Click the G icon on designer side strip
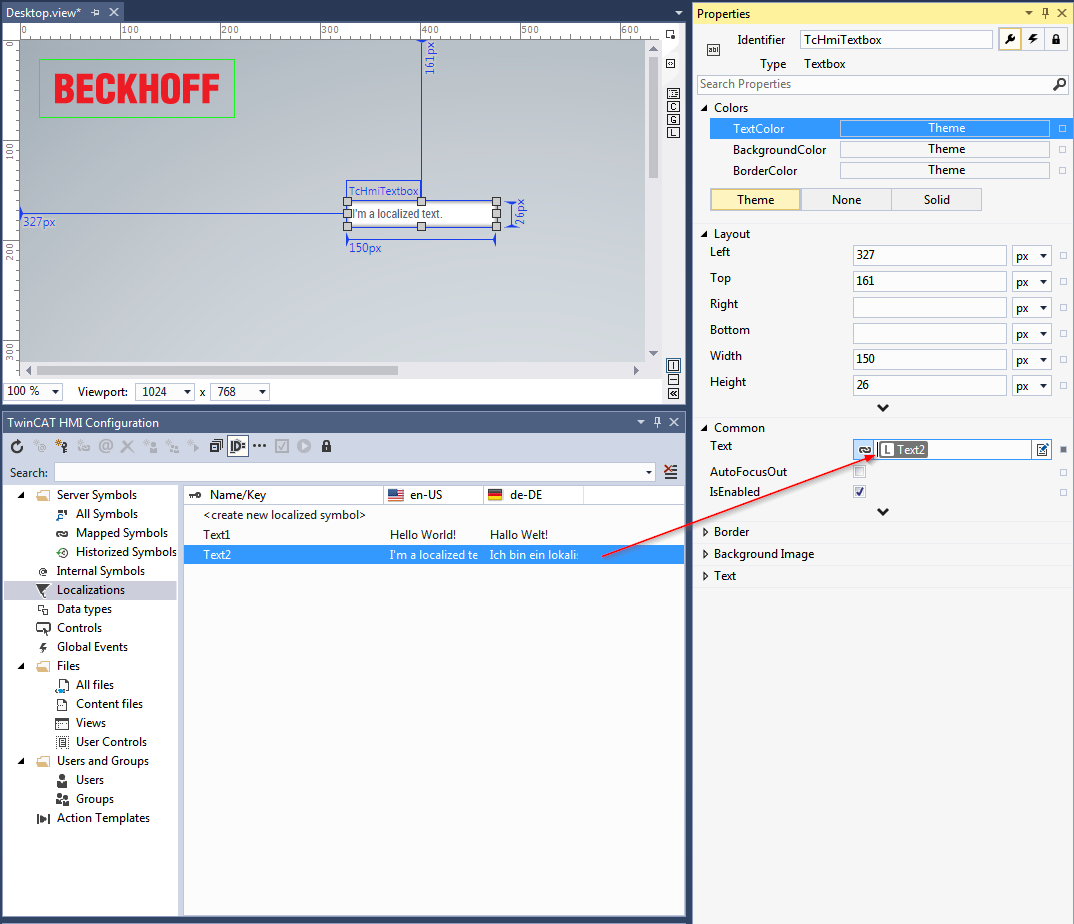This screenshot has width=1074, height=924. pos(673,119)
